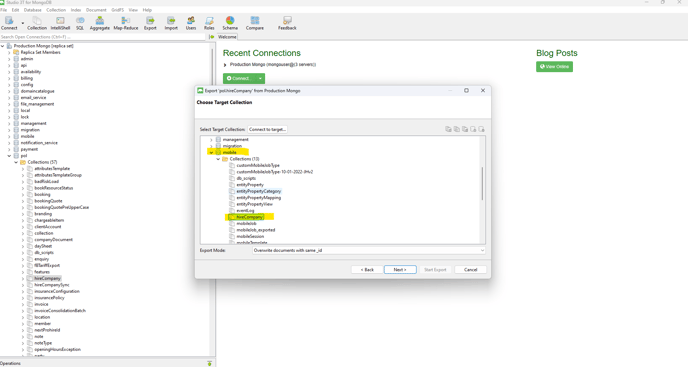688x367 pixels.
Task: Collapse the Production Mongo replica set root
Action: pos(3,46)
